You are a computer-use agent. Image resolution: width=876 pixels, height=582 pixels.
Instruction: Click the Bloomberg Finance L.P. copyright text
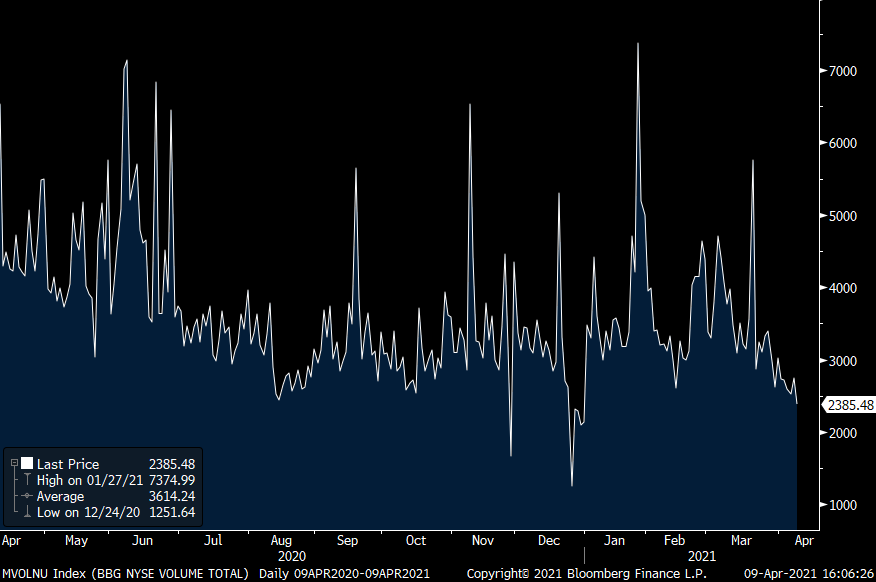point(587,574)
